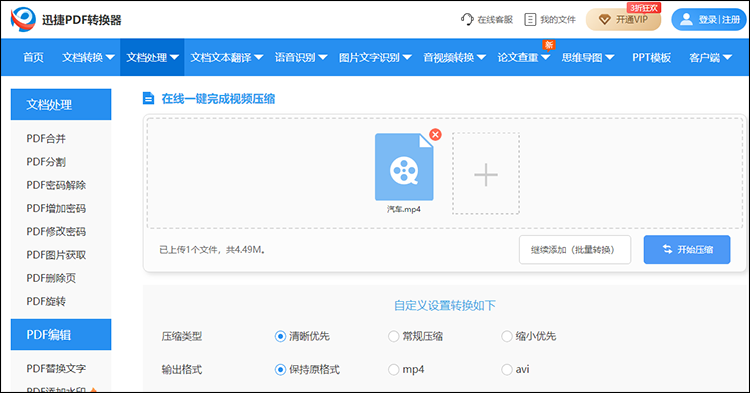750x393 pixels.
Task: Open PDF替换文字 in the sidebar
Action: pyautogui.click(x=56, y=369)
